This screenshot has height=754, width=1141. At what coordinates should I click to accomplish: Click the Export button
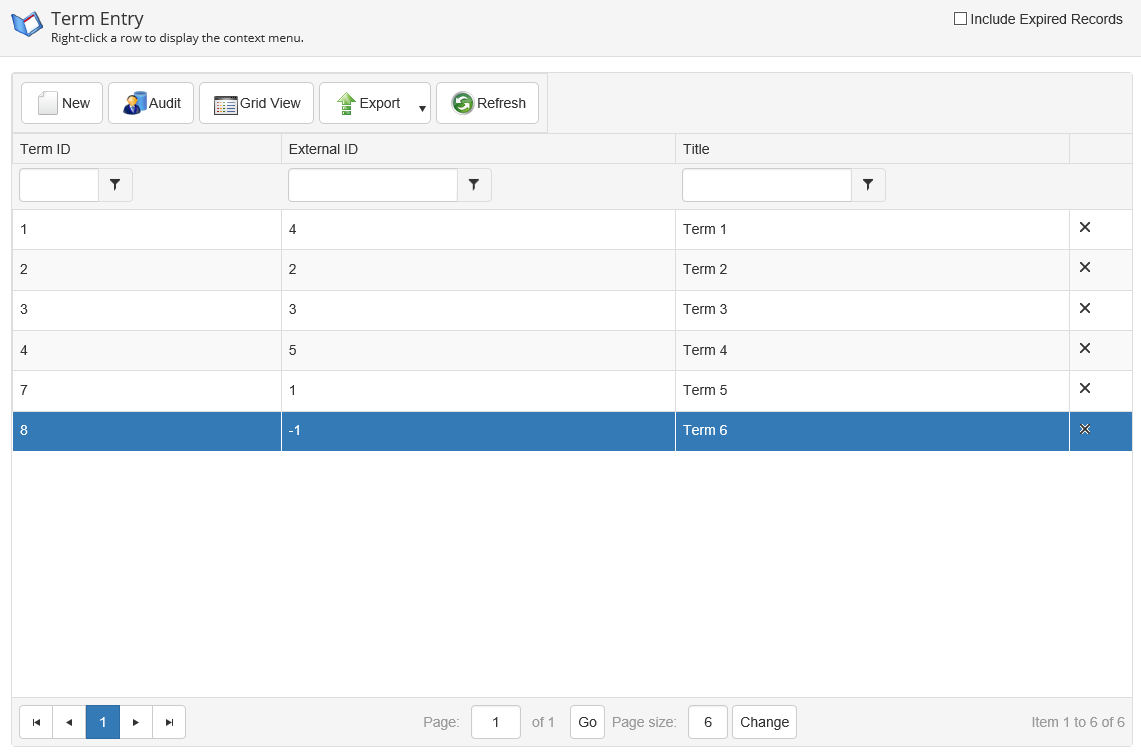pos(368,103)
